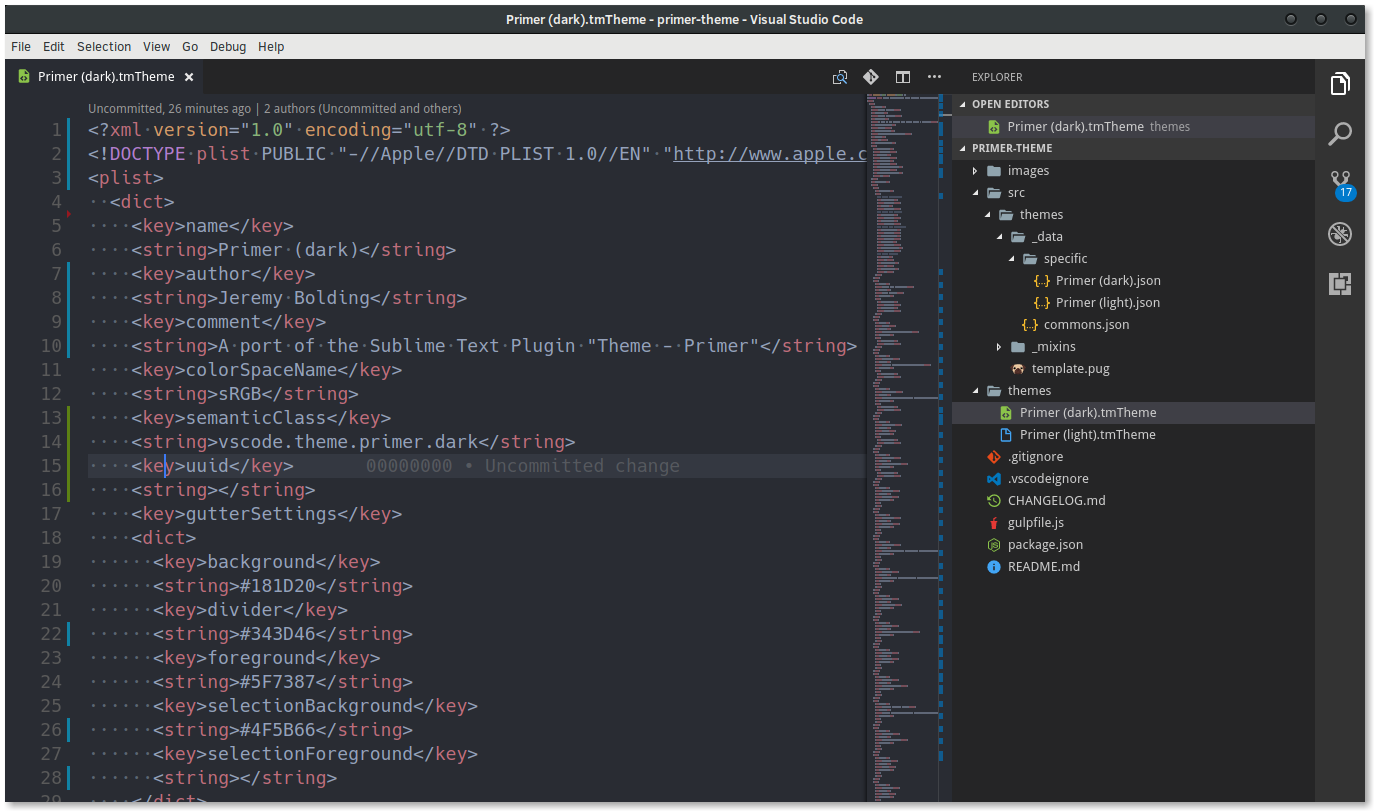Image resolution: width=1374 pixels, height=811 pixels.
Task: Click the minimap code overview
Action: [904, 448]
